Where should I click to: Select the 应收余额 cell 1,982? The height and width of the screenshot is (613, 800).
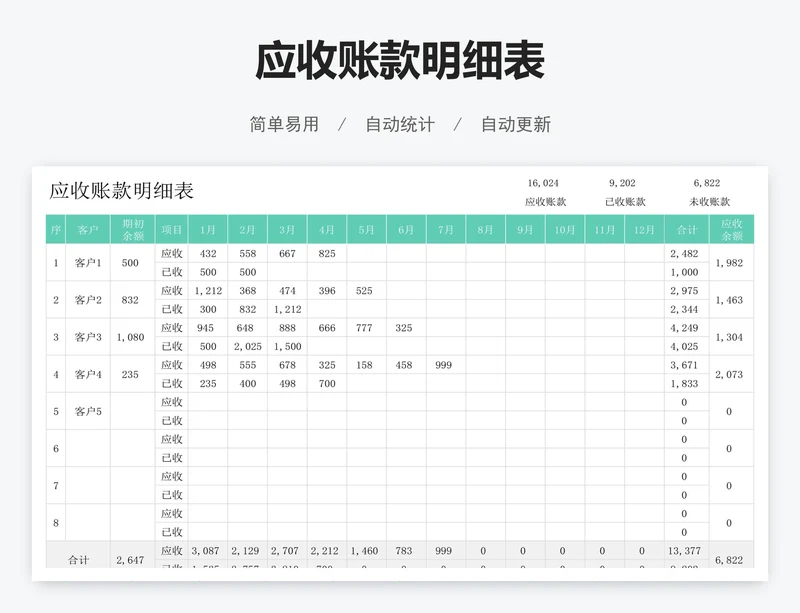pyautogui.click(x=731, y=263)
